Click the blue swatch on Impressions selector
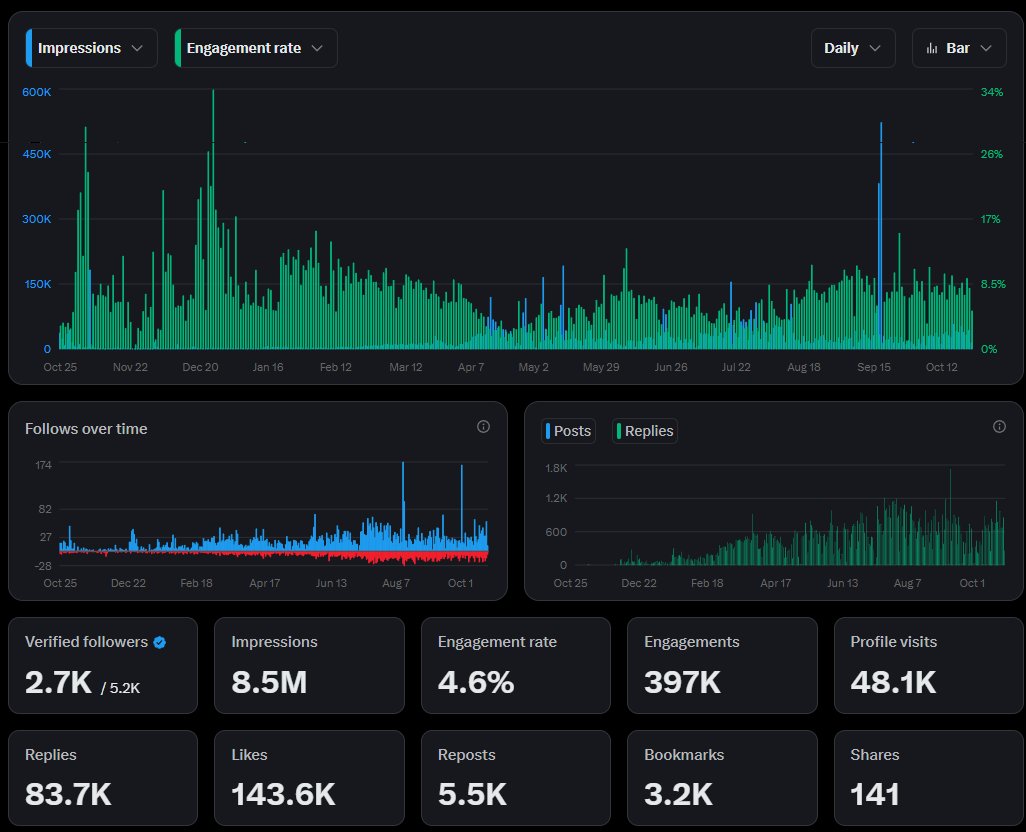Image resolution: width=1026 pixels, height=832 pixels. (x=29, y=48)
